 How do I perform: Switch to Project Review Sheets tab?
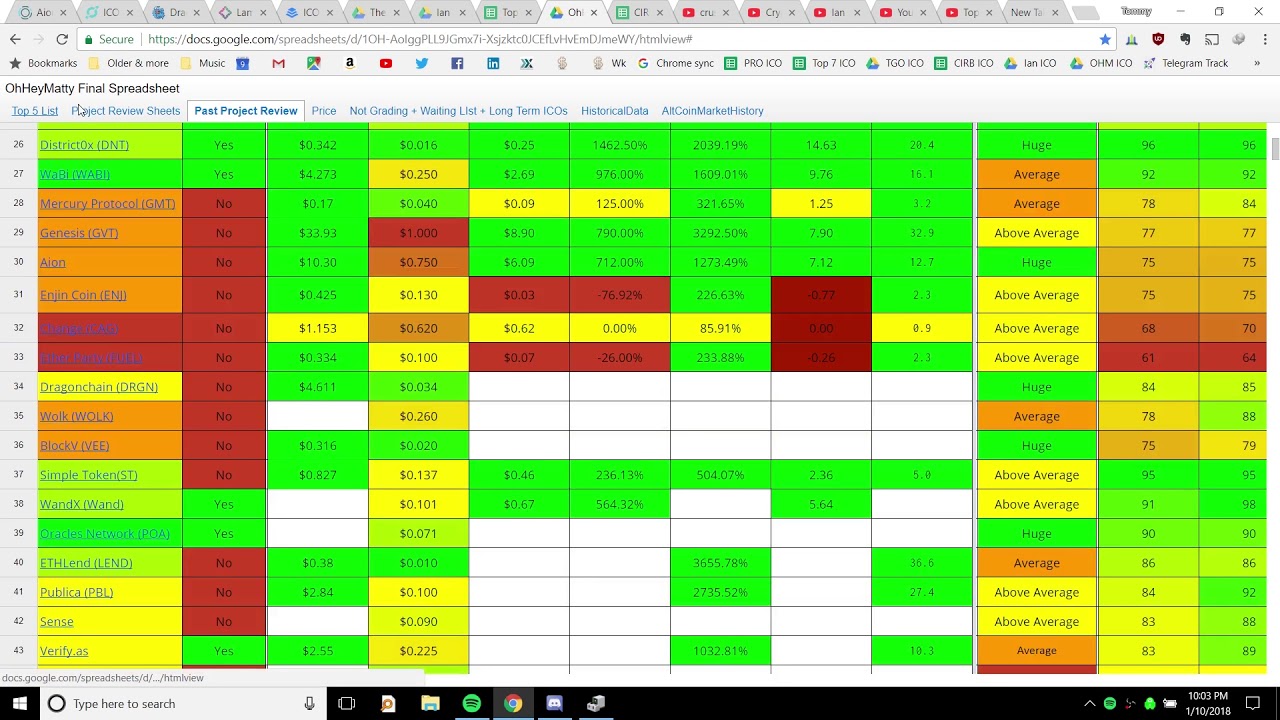pos(126,111)
